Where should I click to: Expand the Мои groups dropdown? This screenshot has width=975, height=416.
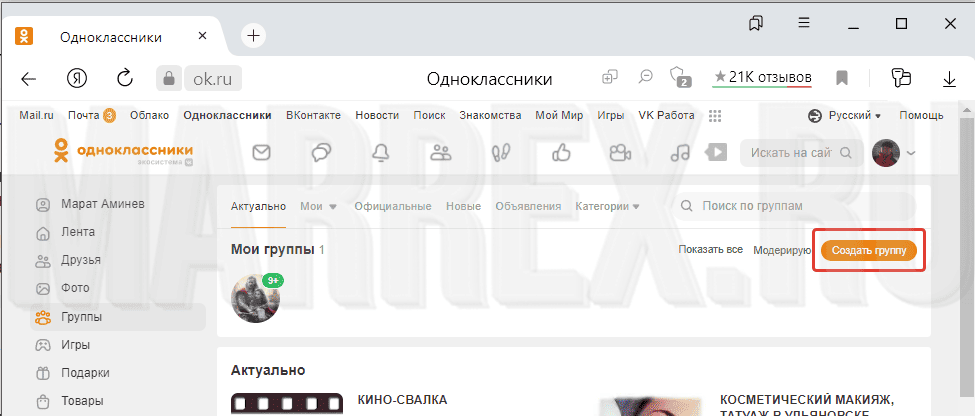click(x=318, y=206)
